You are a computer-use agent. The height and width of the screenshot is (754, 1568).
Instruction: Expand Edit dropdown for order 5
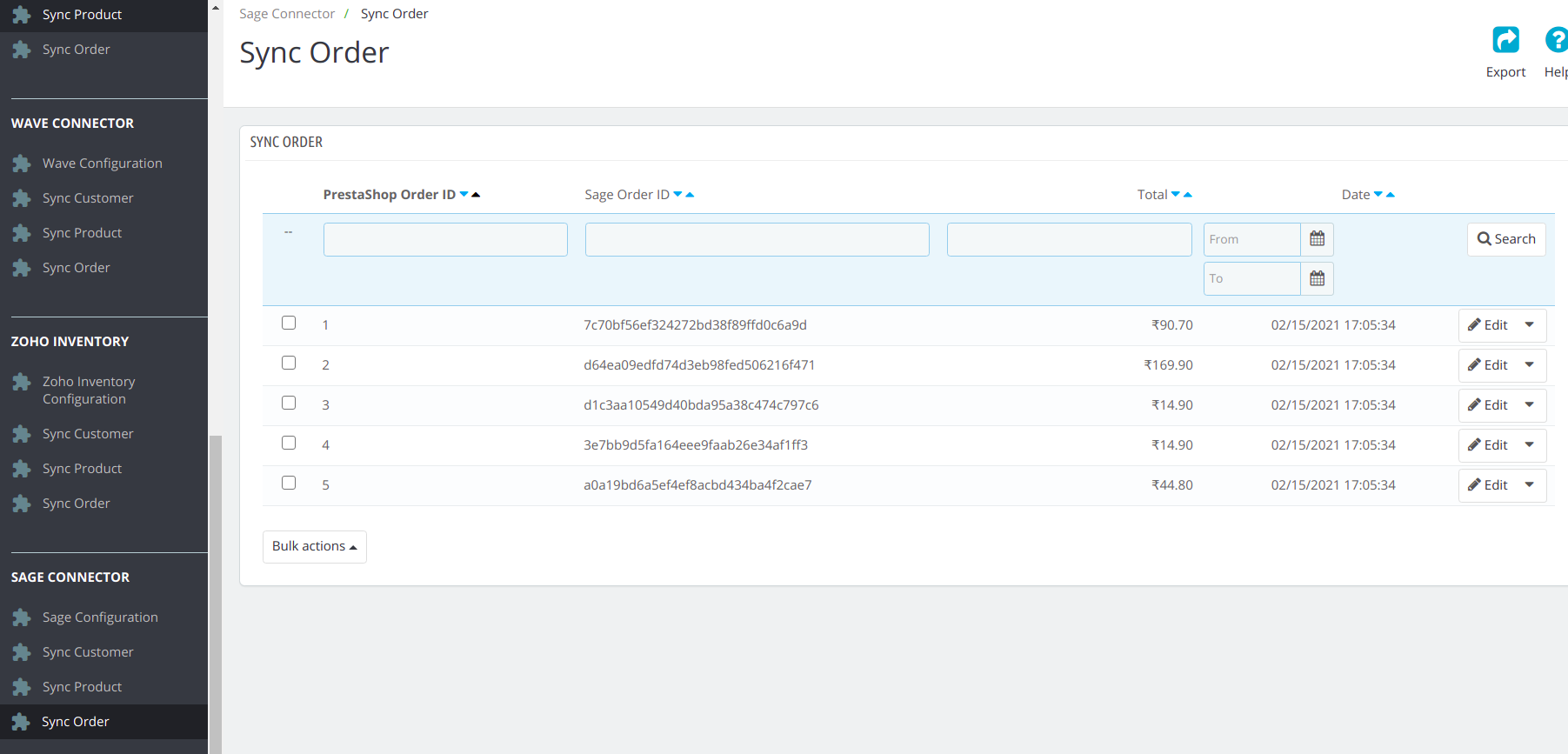tap(1530, 485)
